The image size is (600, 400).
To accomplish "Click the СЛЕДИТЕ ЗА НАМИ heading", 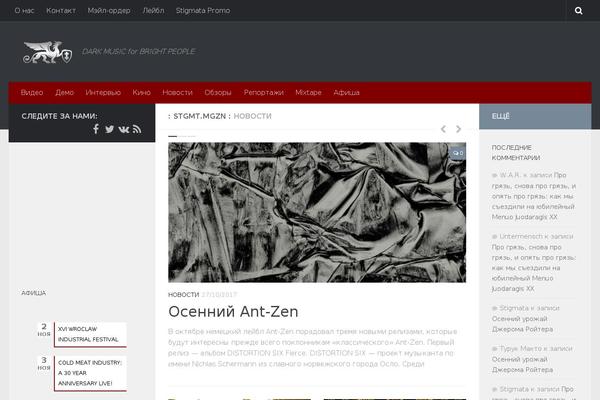I will pos(59,116).
